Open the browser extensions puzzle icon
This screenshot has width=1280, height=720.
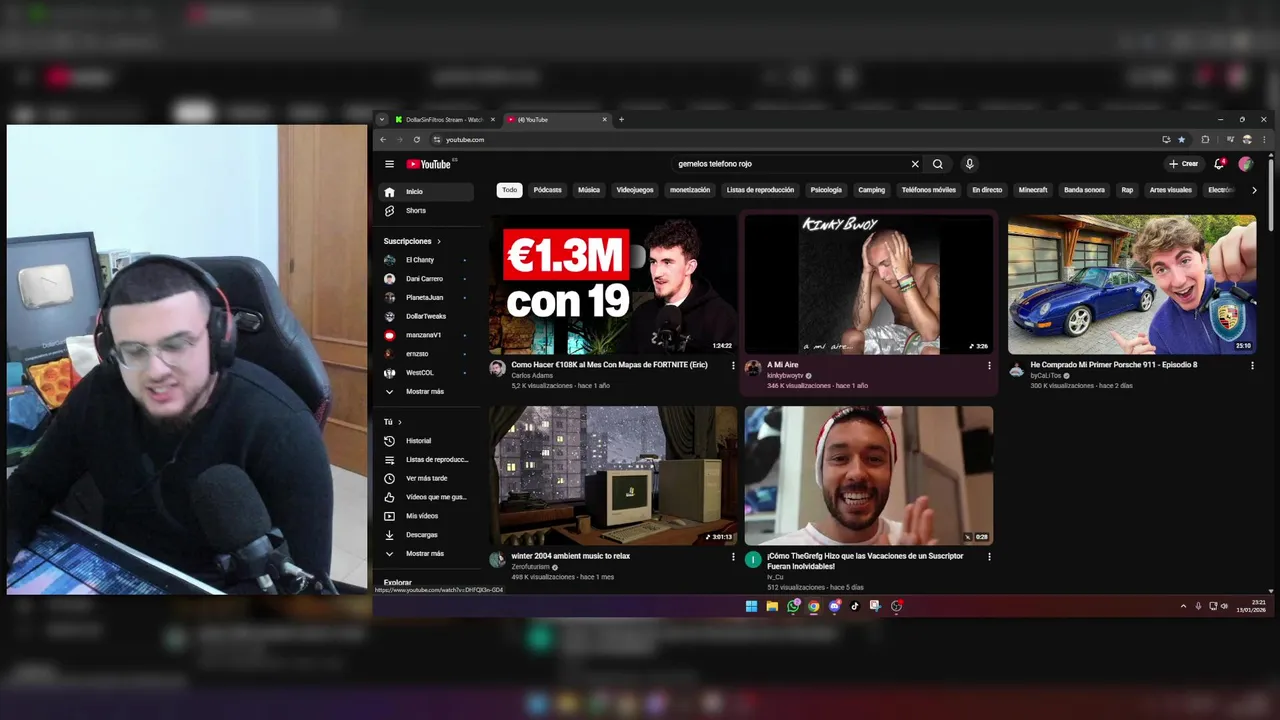(1205, 140)
